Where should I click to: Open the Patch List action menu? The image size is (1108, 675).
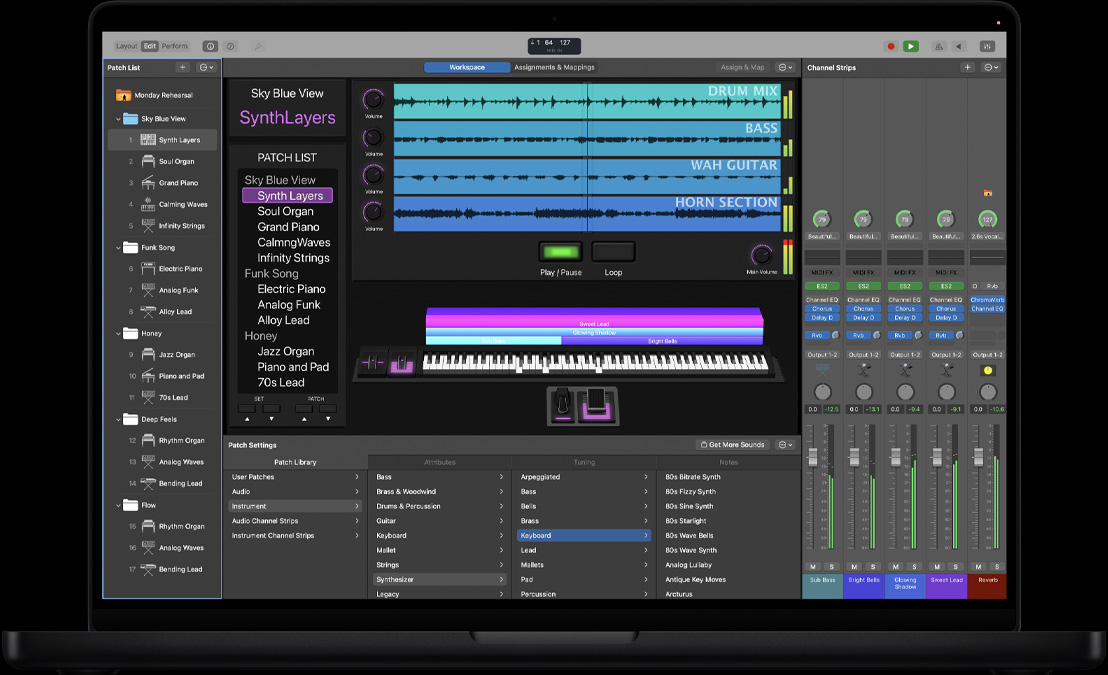pyautogui.click(x=205, y=67)
